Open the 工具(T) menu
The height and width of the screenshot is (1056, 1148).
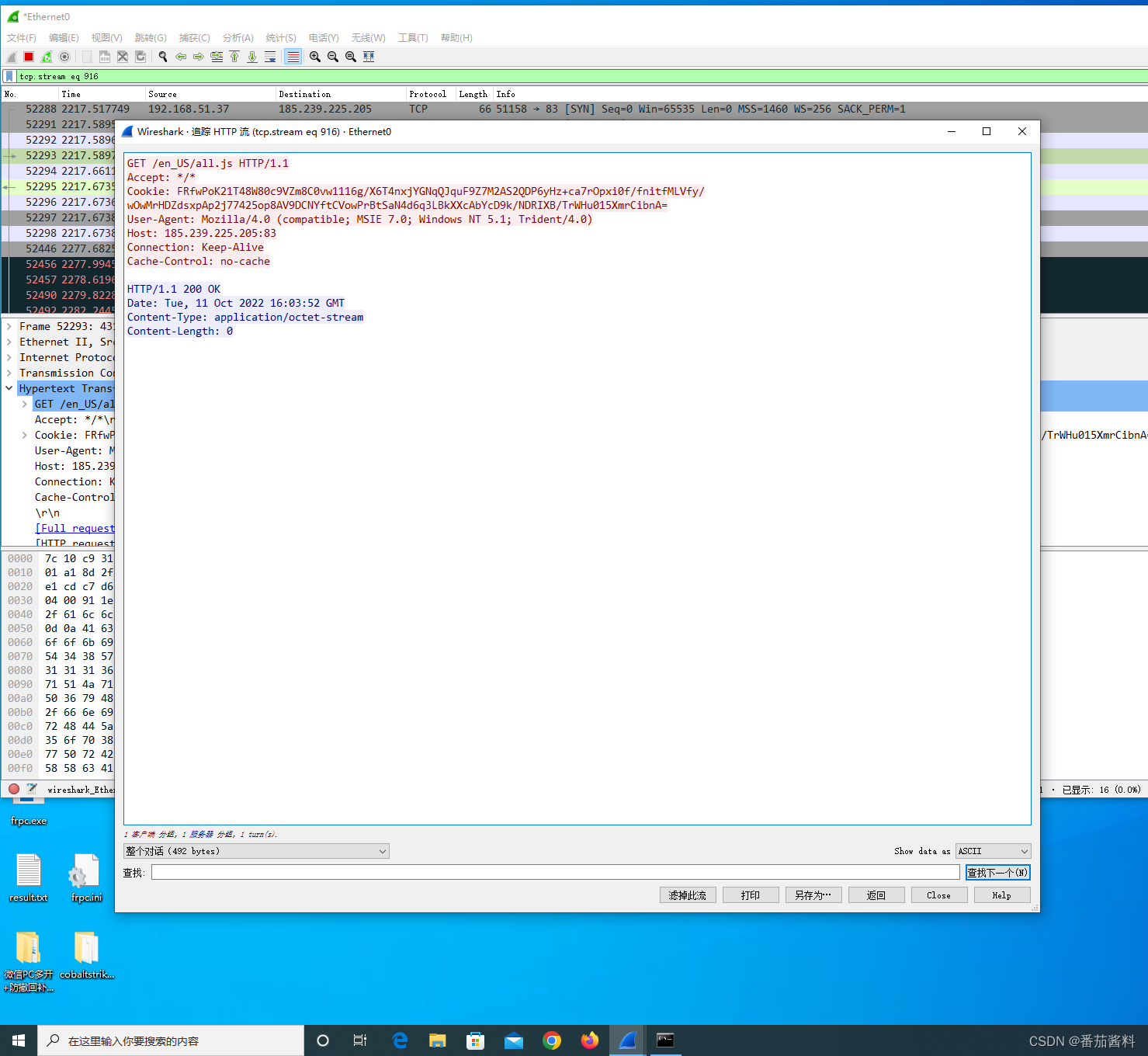pyautogui.click(x=414, y=37)
